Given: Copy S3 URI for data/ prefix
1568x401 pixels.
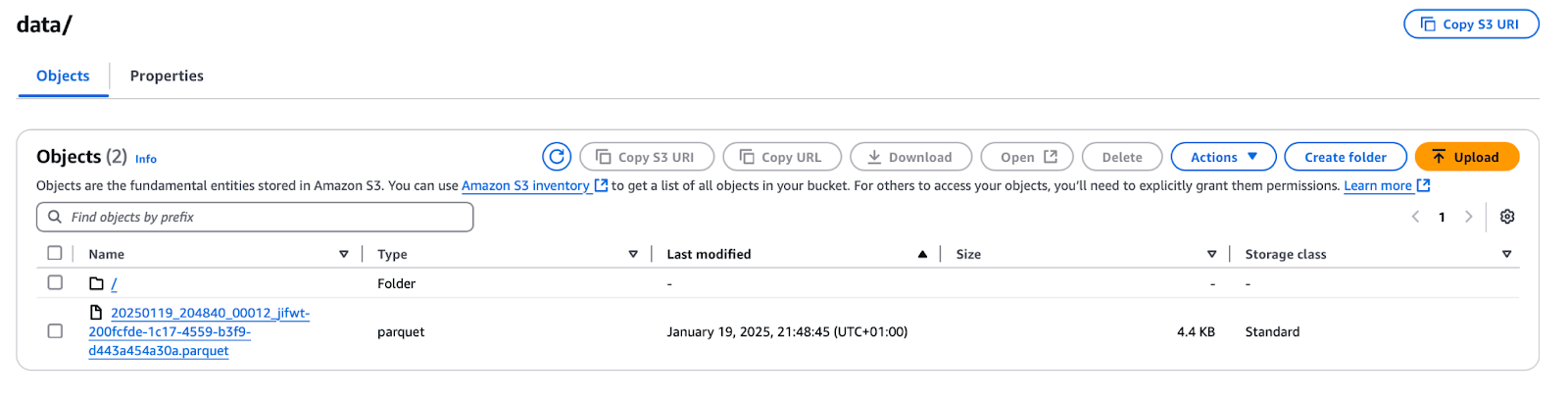Looking at the screenshot, I should click(1470, 25).
